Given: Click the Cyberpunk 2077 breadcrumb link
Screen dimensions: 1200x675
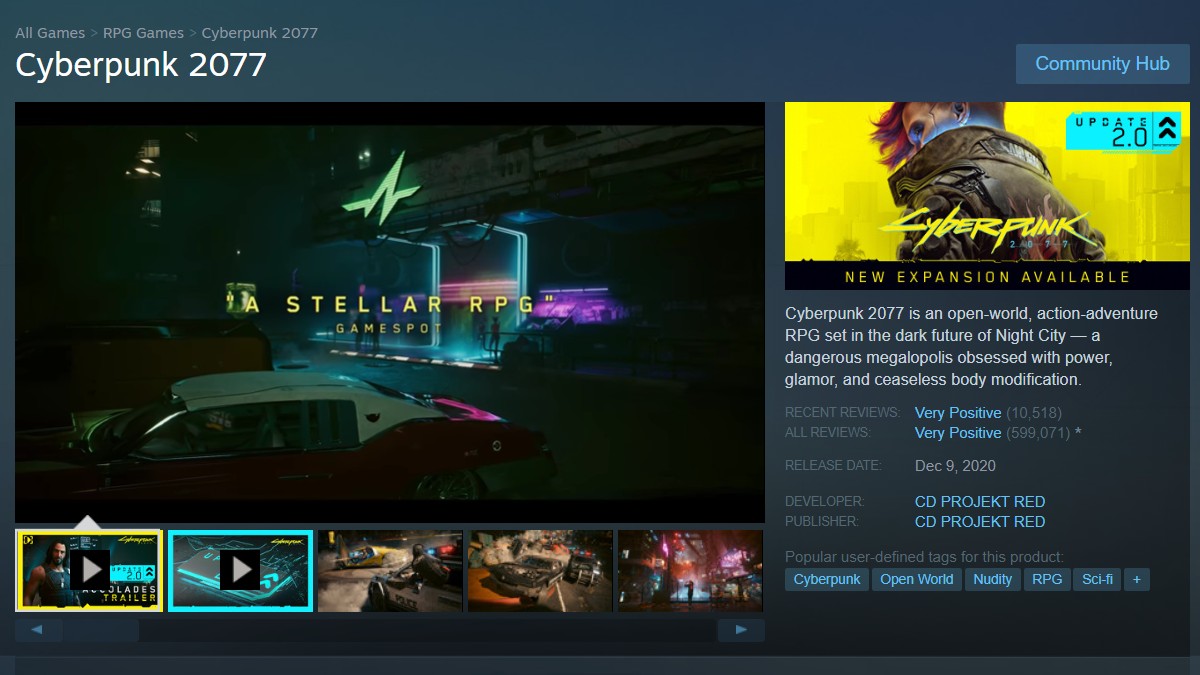Looking at the screenshot, I should (x=259, y=33).
